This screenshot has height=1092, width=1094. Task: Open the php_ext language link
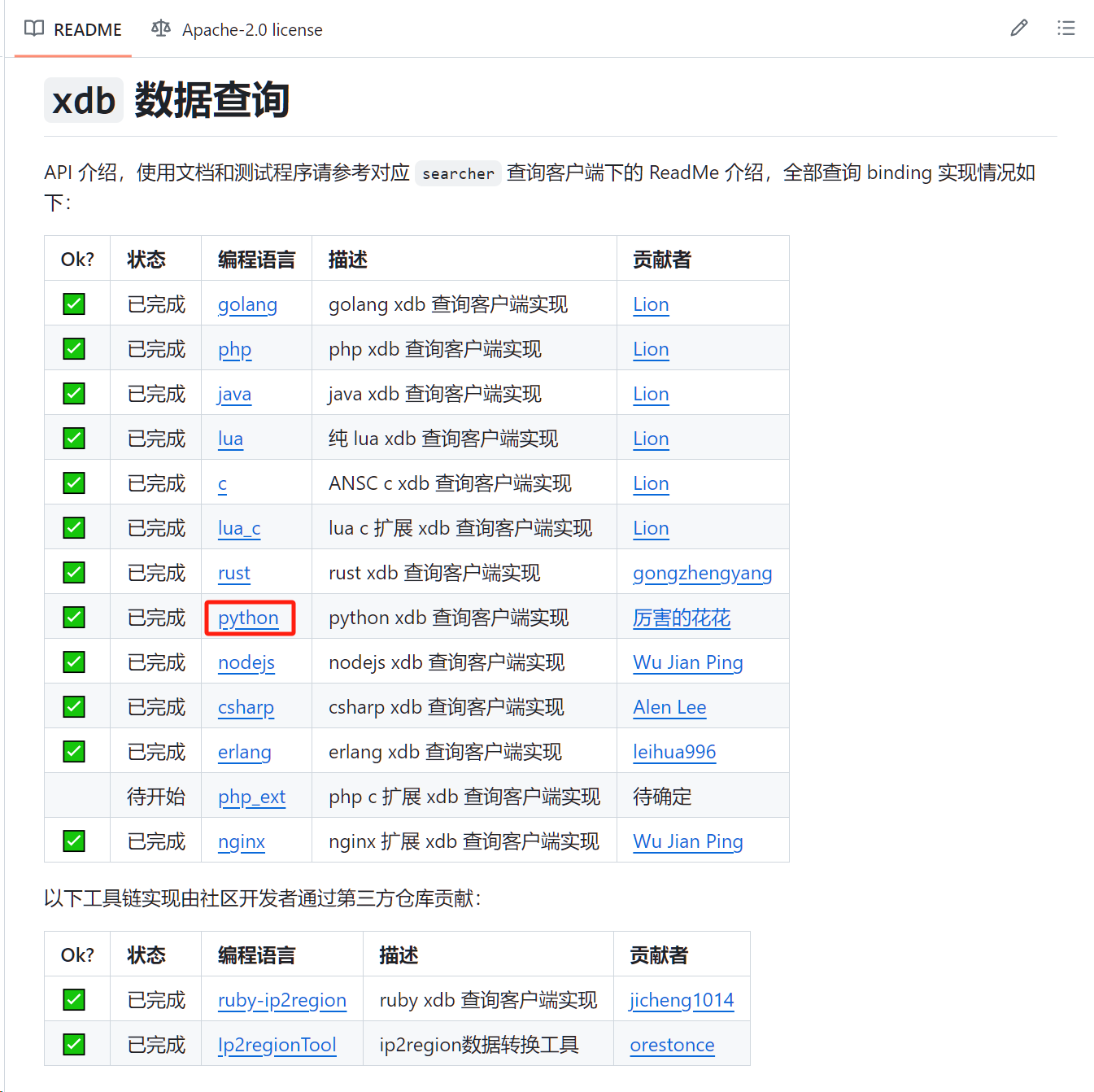(x=251, y=797)
